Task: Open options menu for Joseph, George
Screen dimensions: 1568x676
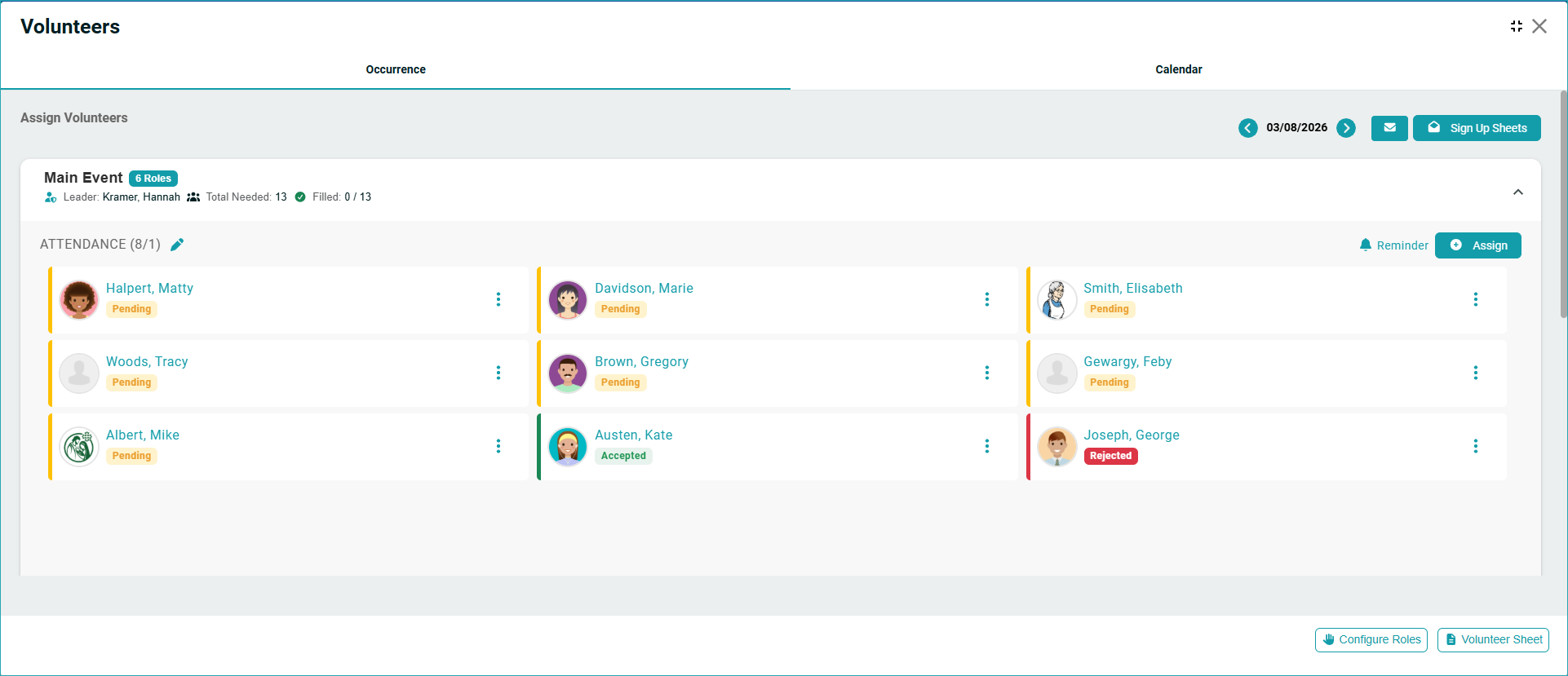Action: click(1475, 446)
